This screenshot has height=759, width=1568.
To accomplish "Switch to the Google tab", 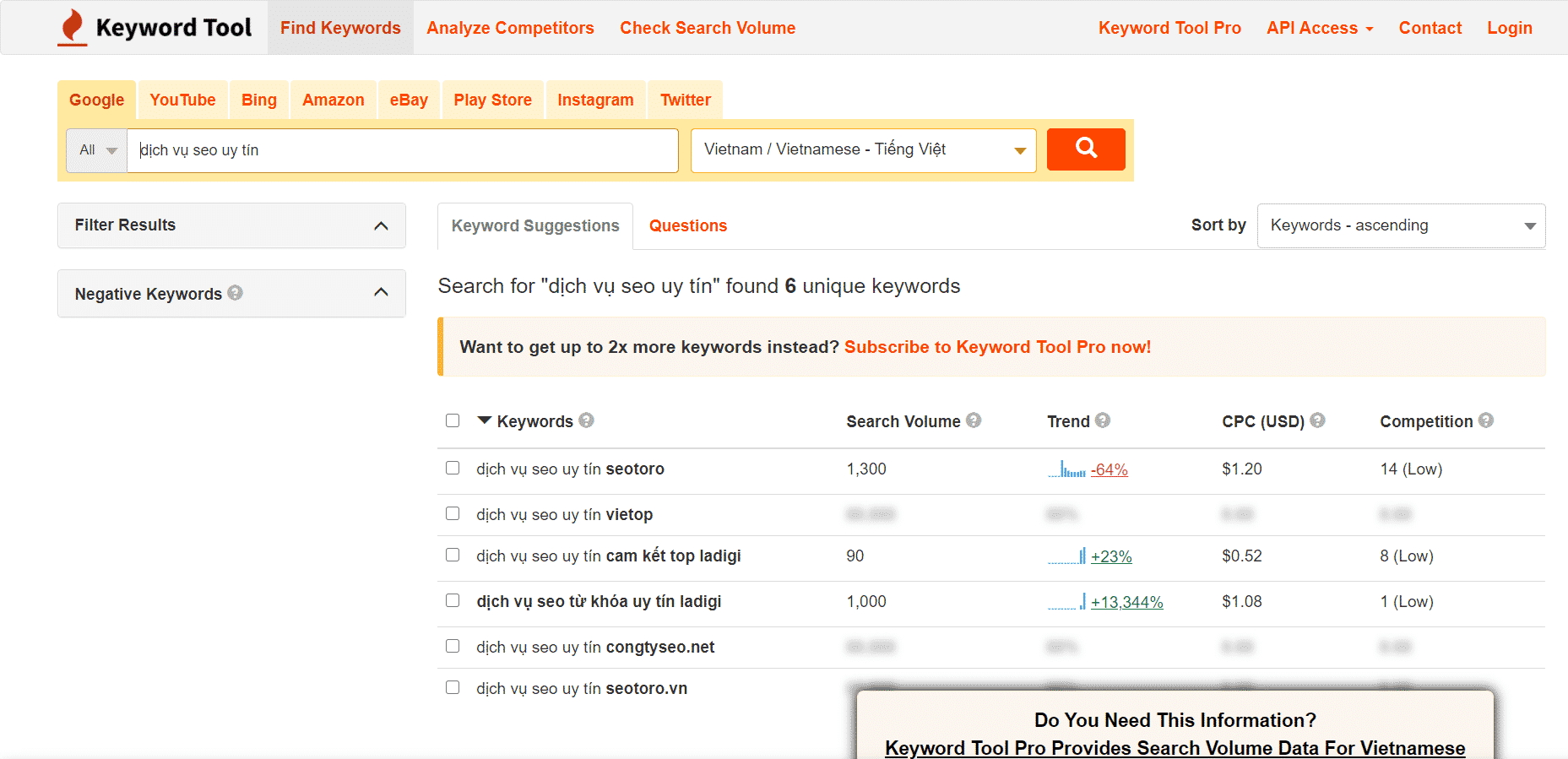I will (97, 100).
